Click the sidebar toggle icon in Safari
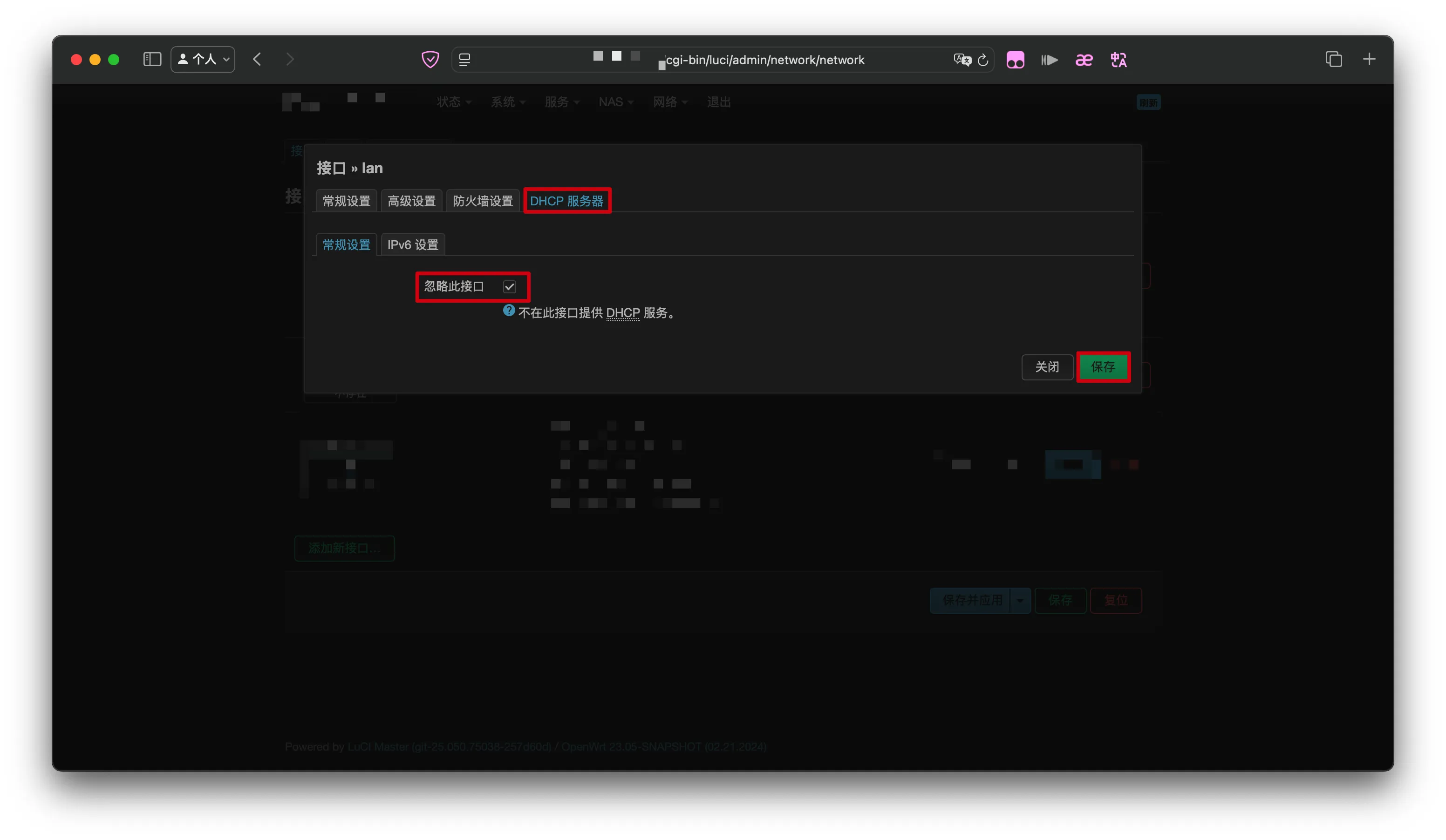This screenshot has height=840, width=1446. (x=152, y=60)
